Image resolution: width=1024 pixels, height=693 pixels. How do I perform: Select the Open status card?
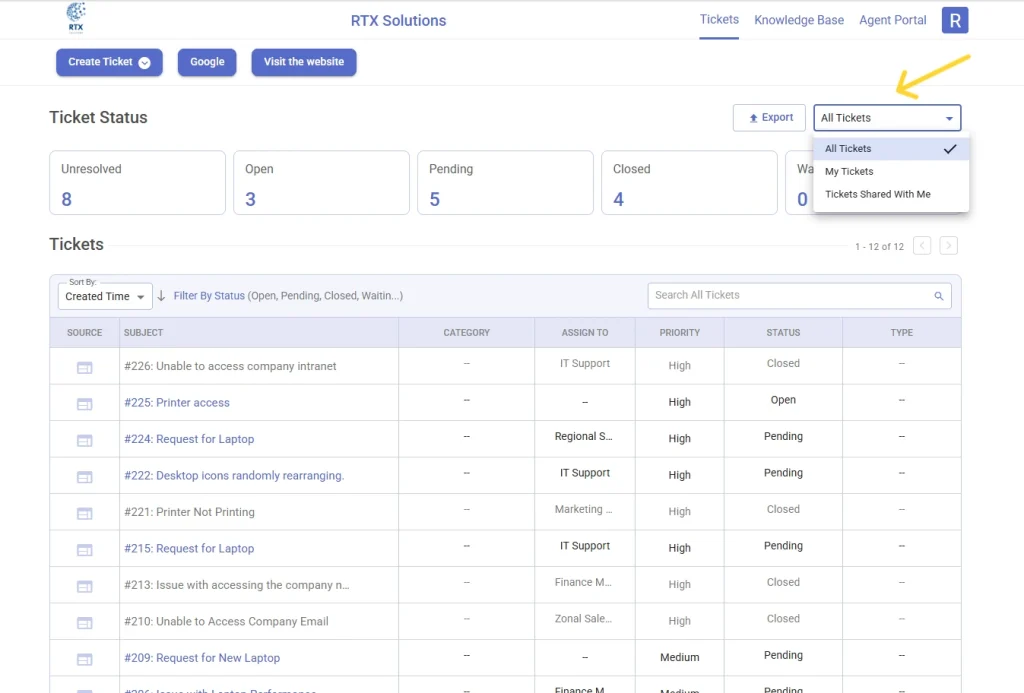pos(321,183)
